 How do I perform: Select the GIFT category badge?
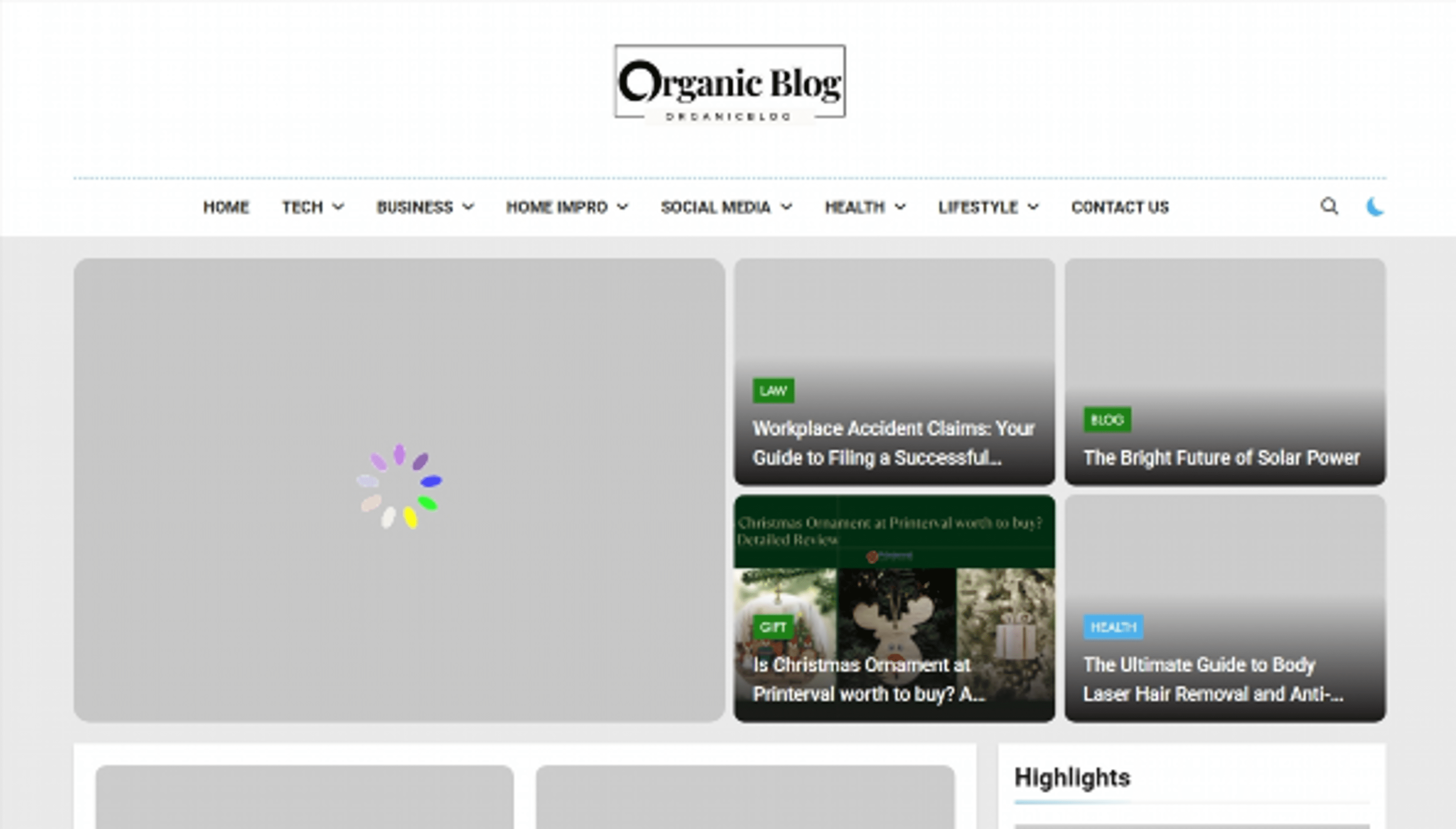774,628
